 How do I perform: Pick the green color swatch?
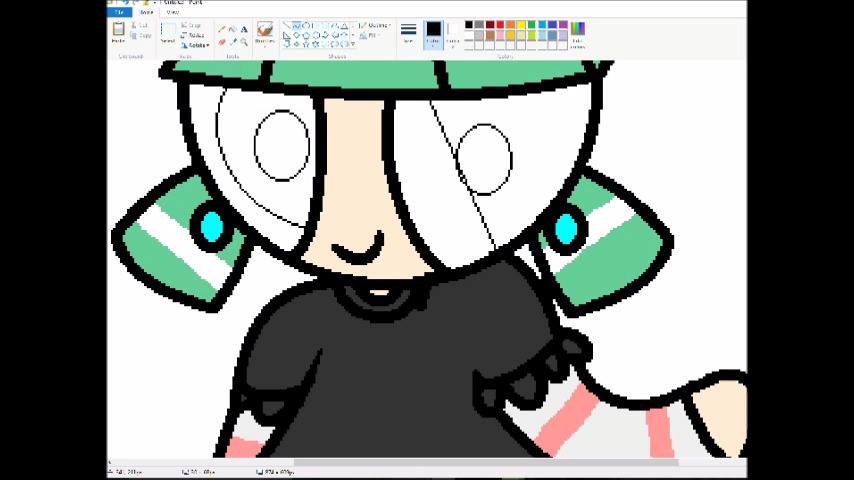pyautogui.click(x=532, y=25)
